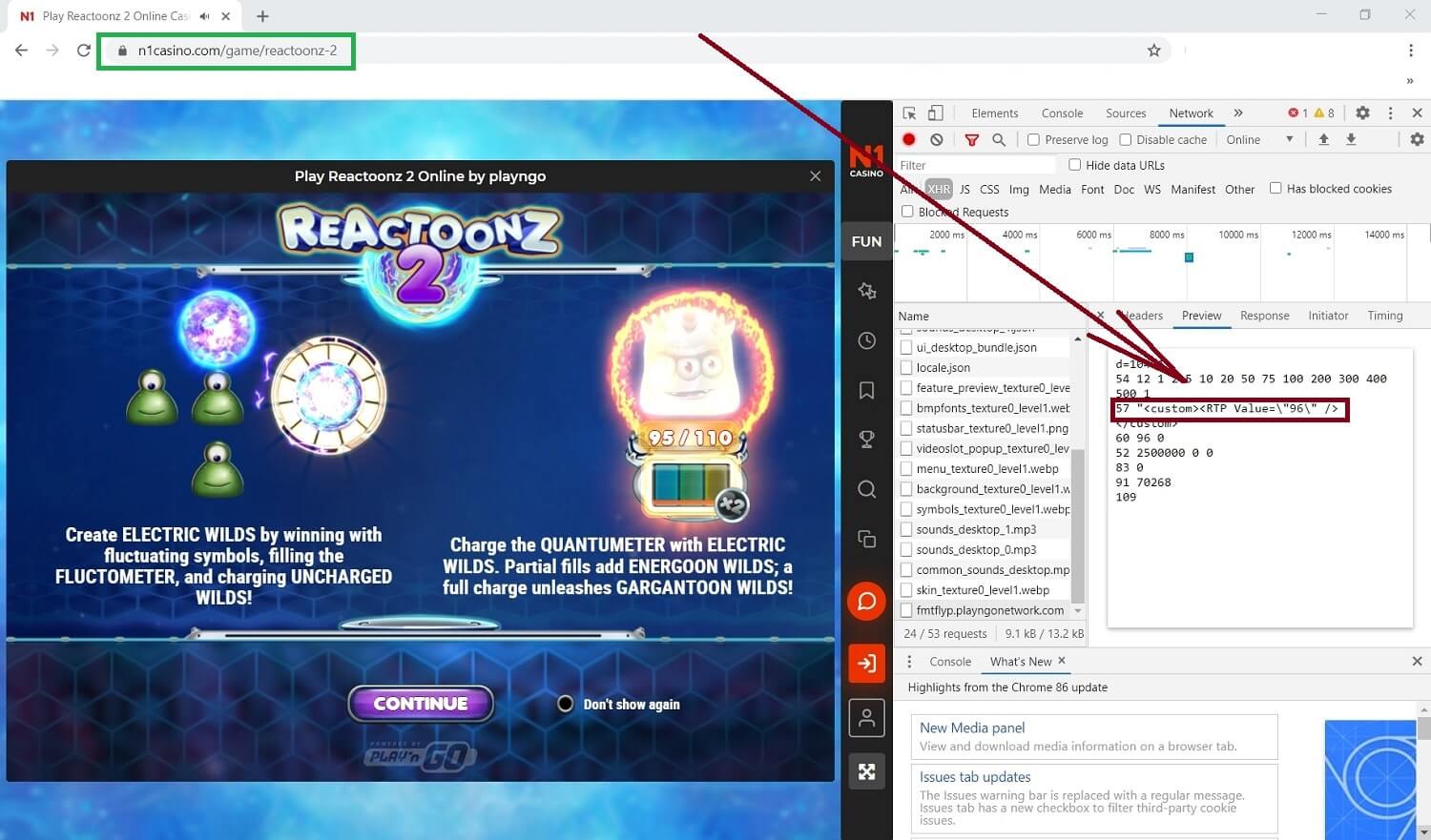Screen dimensions: 1431x840
Task: Click the What's New panel scrollbar
Action: 1423,729
